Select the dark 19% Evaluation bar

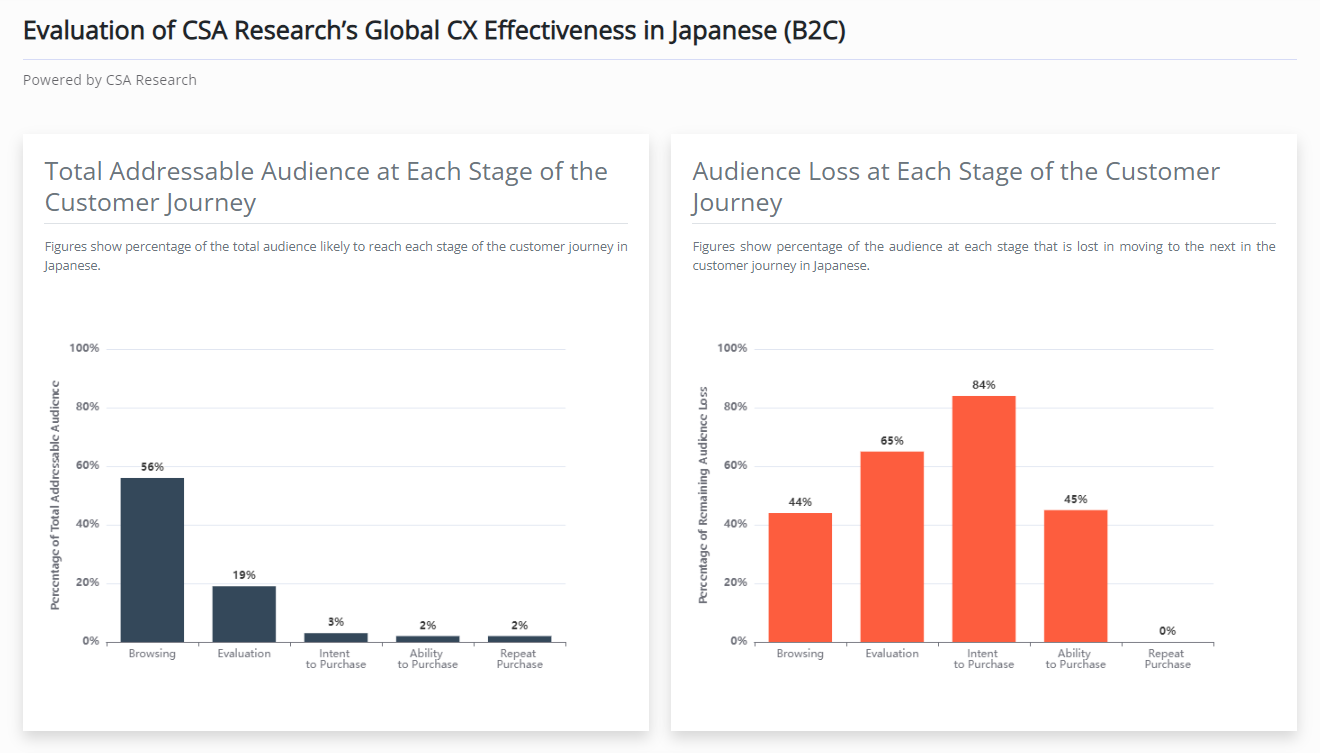[x=244, y=614]
